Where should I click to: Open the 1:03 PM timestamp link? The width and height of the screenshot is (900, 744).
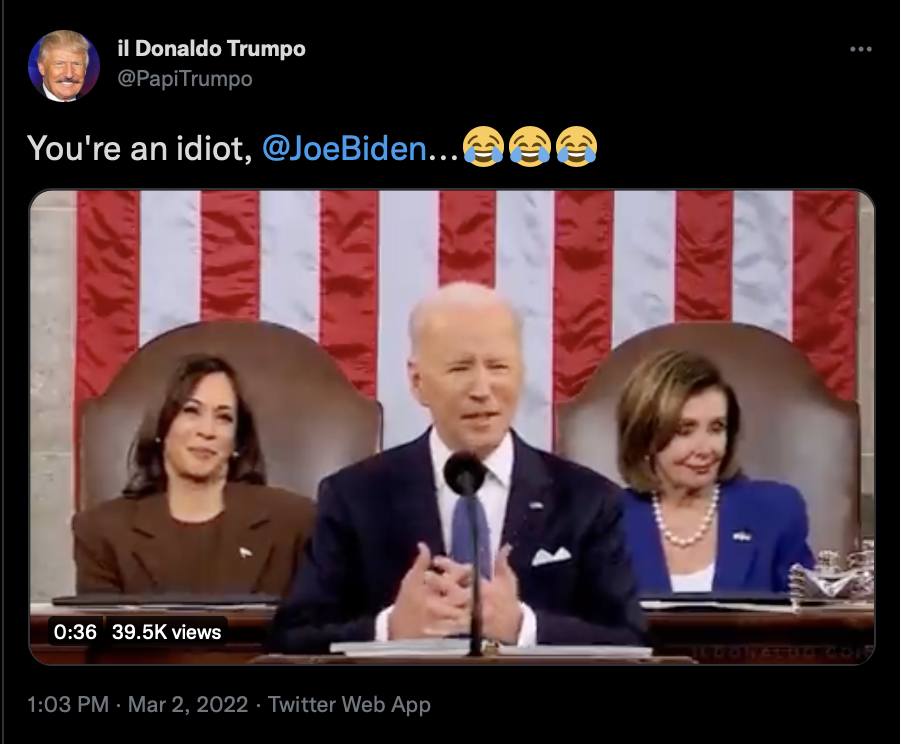[68, 704]
